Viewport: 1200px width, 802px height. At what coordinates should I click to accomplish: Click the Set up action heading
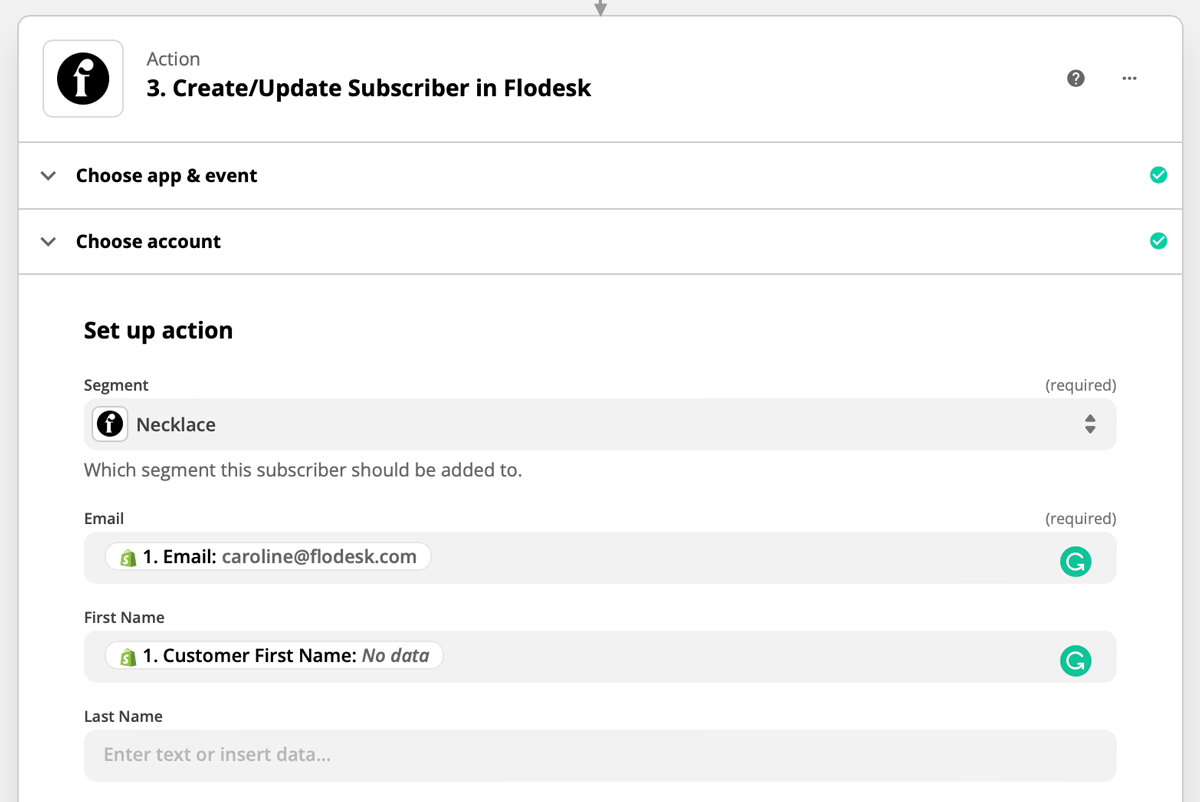click(x=158, y=330)
